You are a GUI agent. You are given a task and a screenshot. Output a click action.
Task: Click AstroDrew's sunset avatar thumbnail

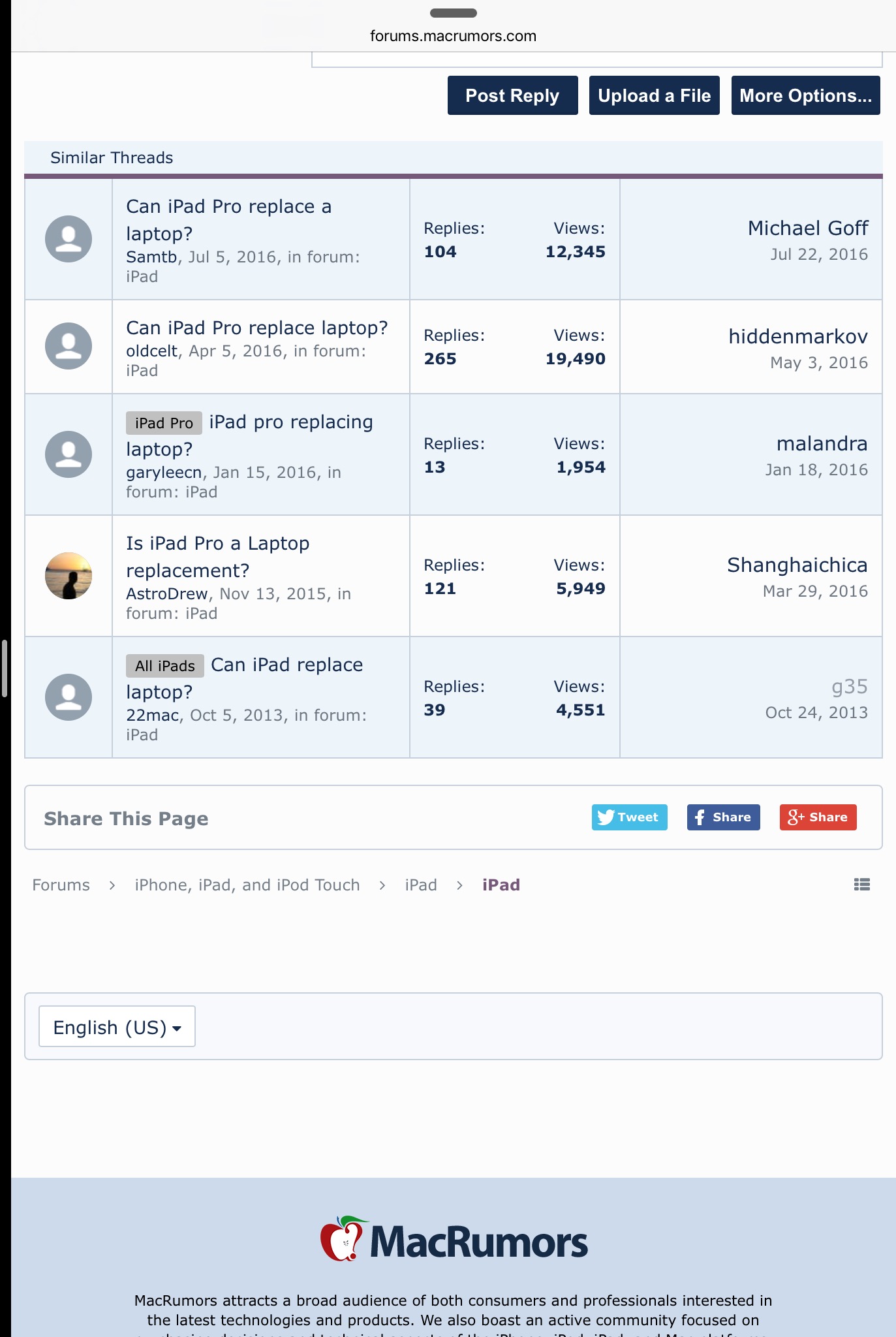pos(69,576)
